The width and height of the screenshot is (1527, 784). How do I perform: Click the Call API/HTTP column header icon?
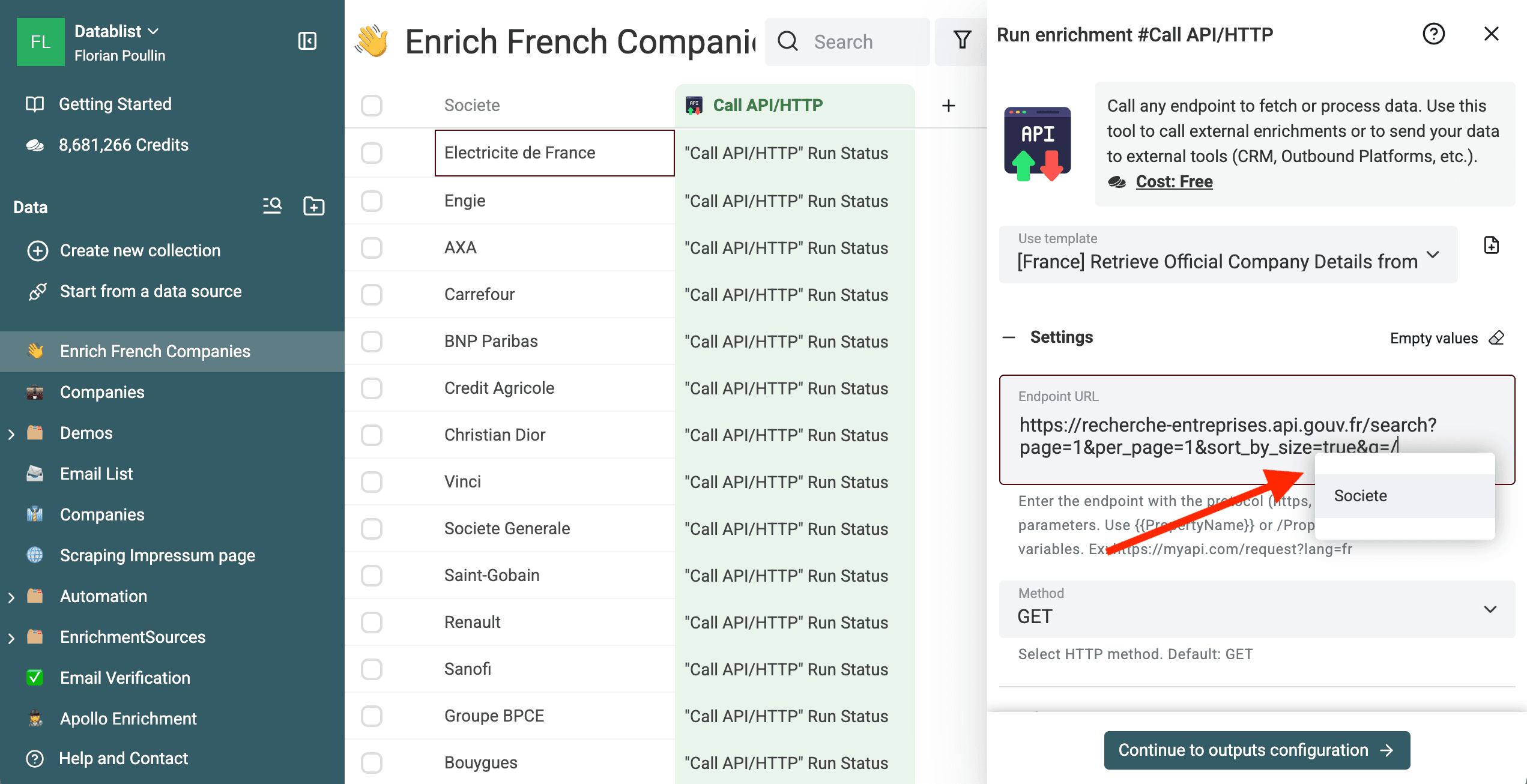point(694,104)
